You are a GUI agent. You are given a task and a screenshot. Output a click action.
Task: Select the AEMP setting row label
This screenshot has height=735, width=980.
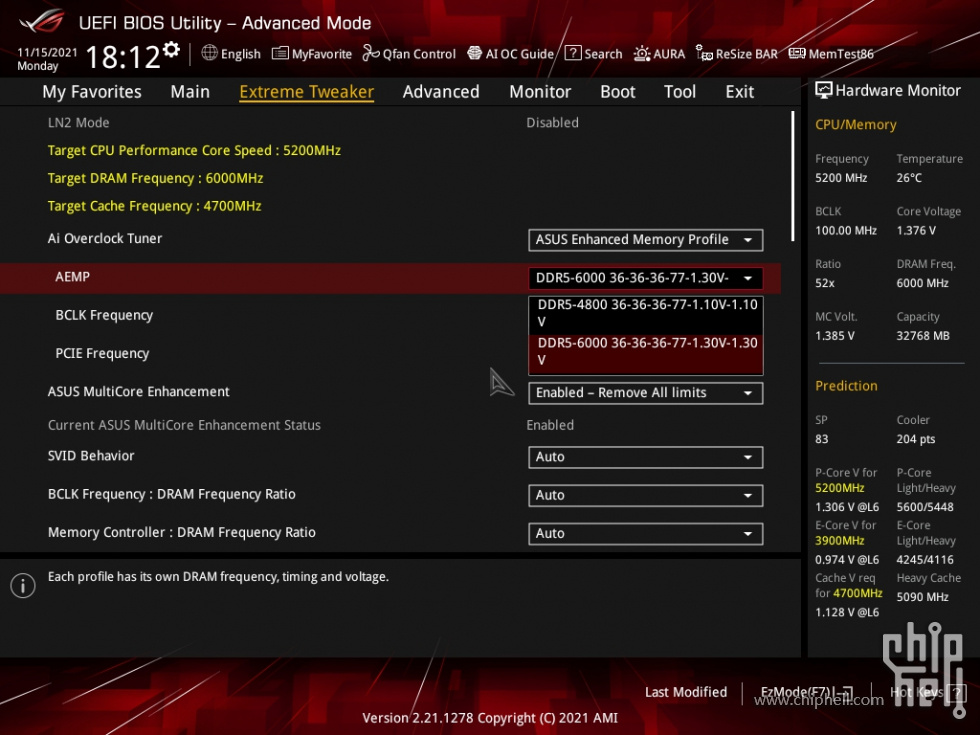72,277
